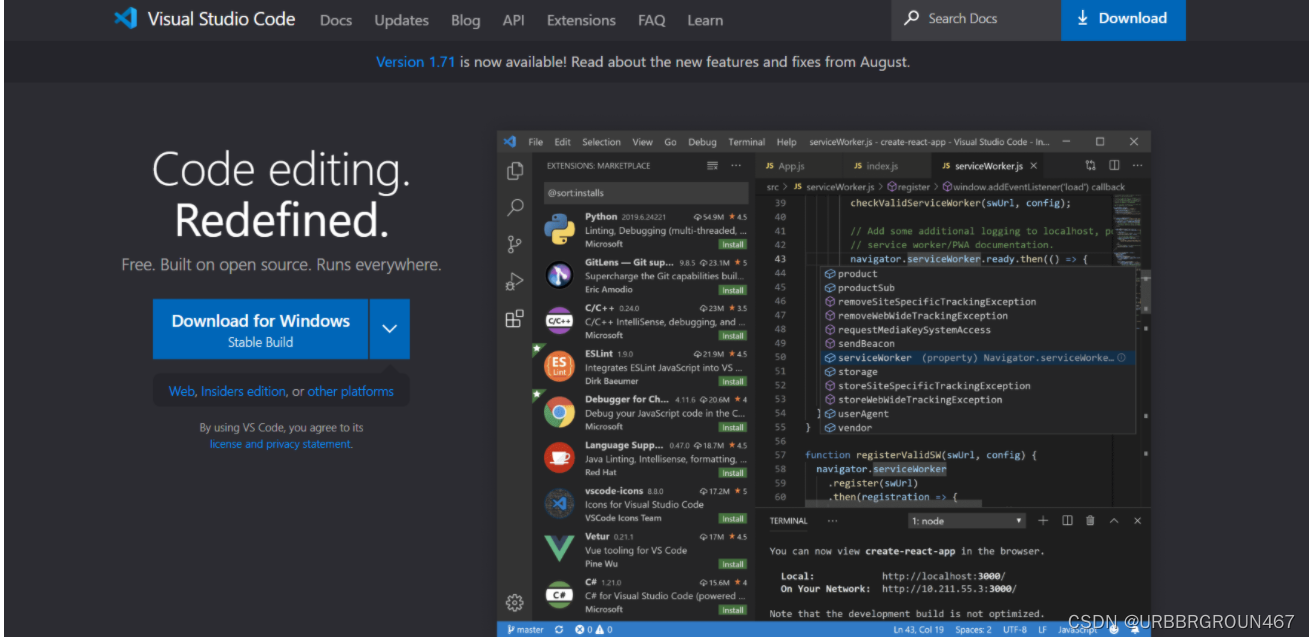
Task: Select serviceWorker autocomplete suggestion
Action: [x=977, y=357]
